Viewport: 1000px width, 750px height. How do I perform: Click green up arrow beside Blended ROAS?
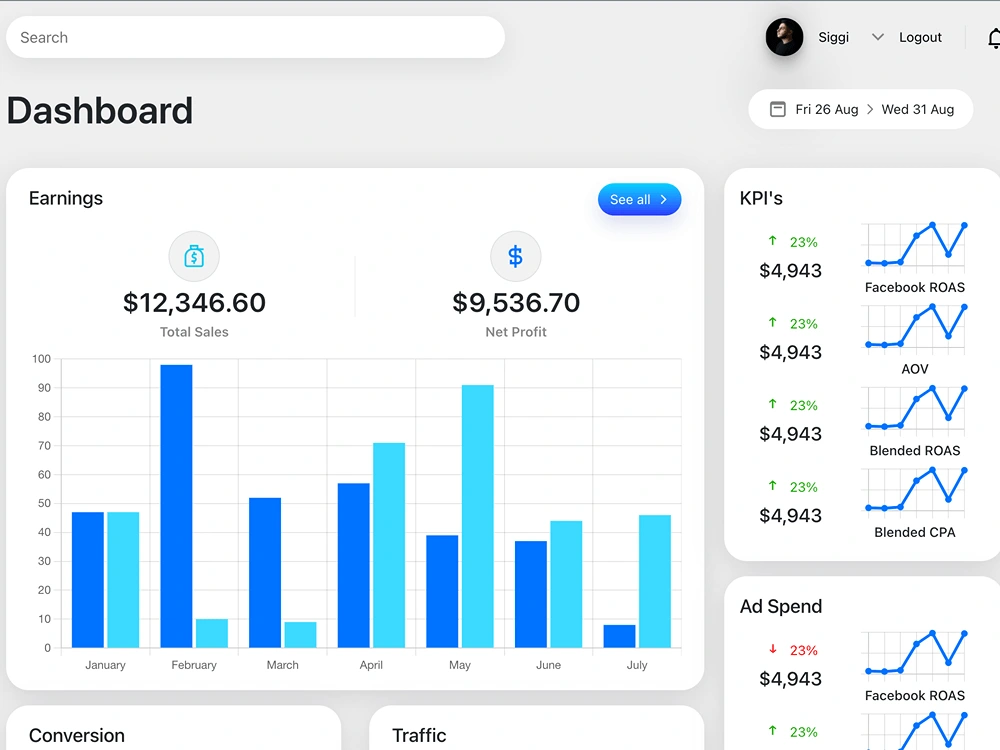point(772,404)
